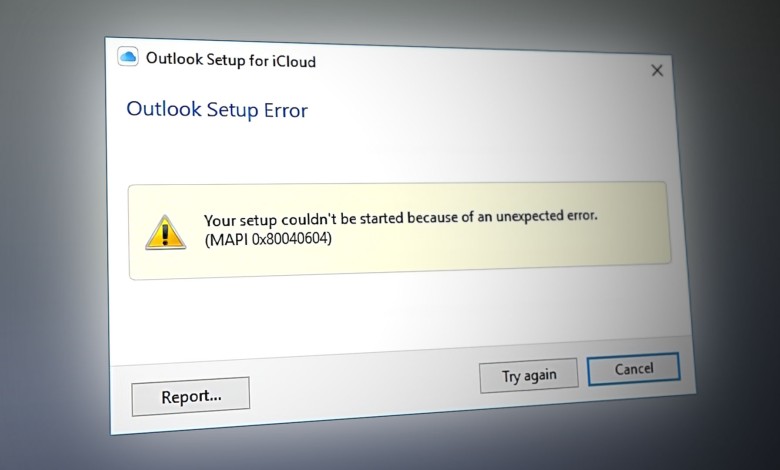Click gray footer space between Report and Try again

click(360, 385)
